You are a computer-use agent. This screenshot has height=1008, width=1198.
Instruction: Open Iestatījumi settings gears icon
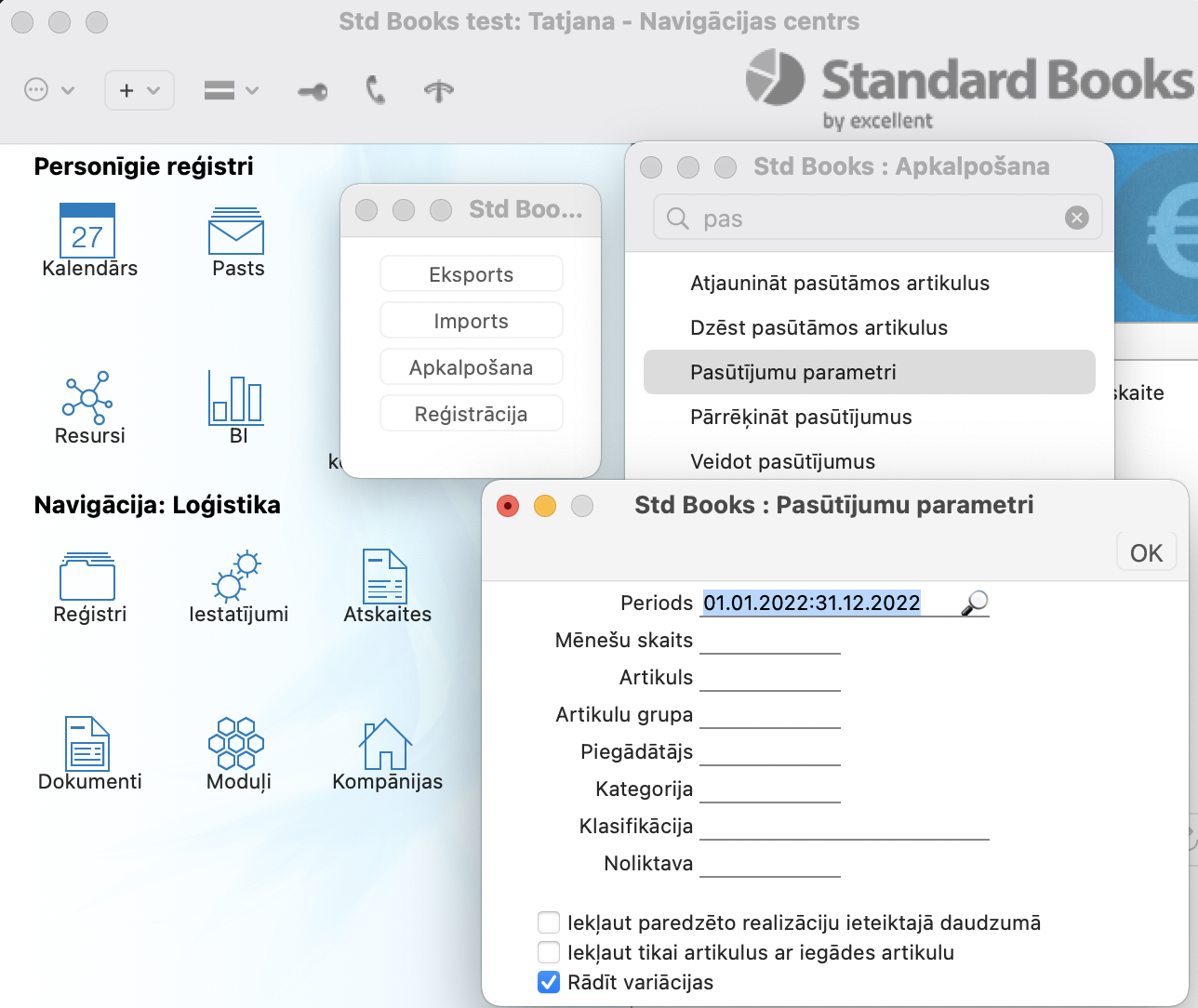(x=236, y=577)
